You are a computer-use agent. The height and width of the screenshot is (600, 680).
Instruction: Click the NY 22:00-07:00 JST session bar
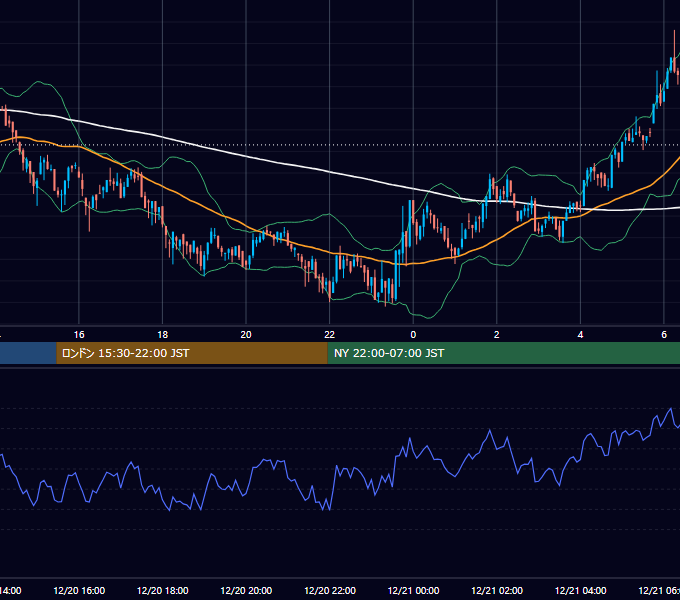[x=503, y=353]
